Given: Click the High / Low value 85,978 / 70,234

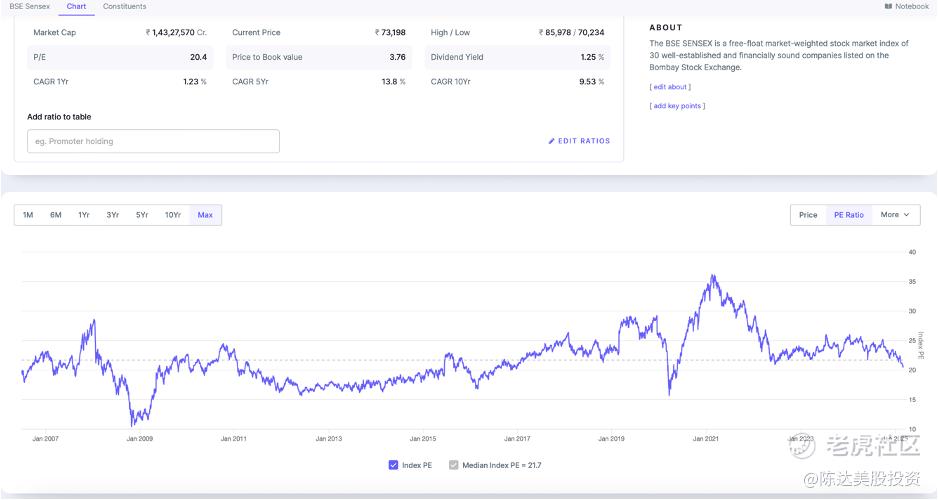Looking at the screenshot, I should coord(571,32).
